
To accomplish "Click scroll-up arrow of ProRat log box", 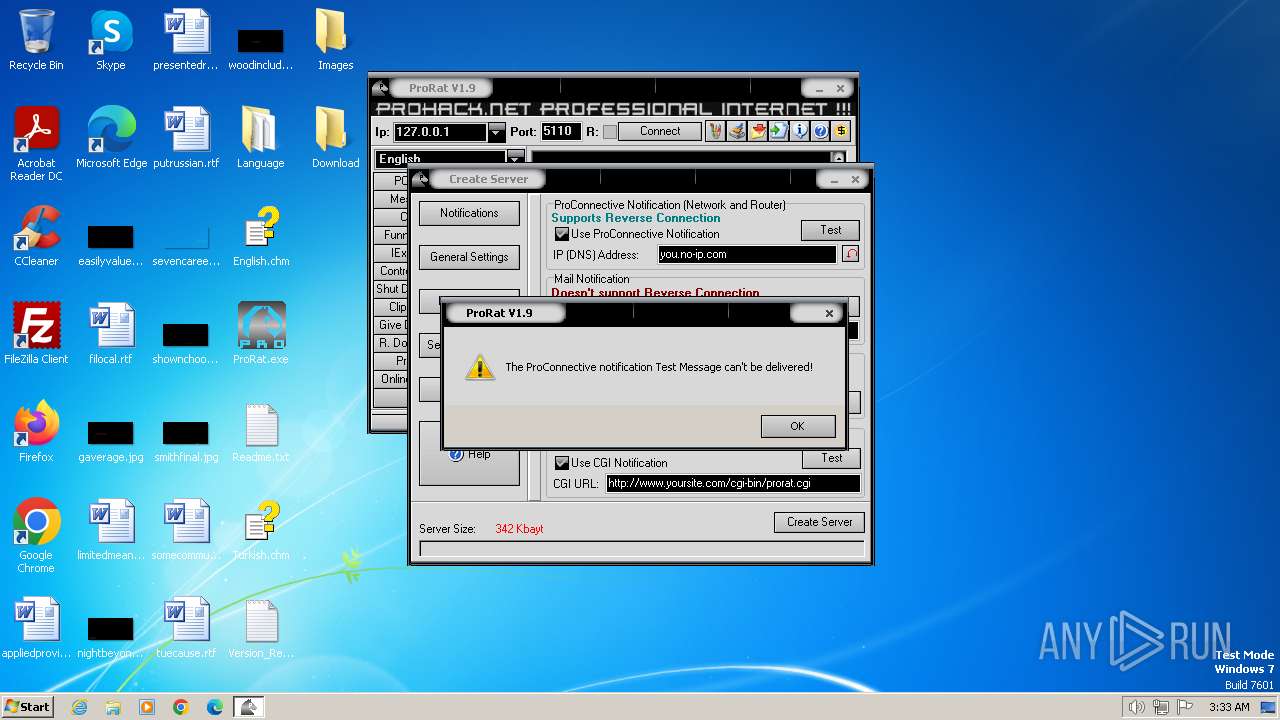I will (x=838, y=158).
